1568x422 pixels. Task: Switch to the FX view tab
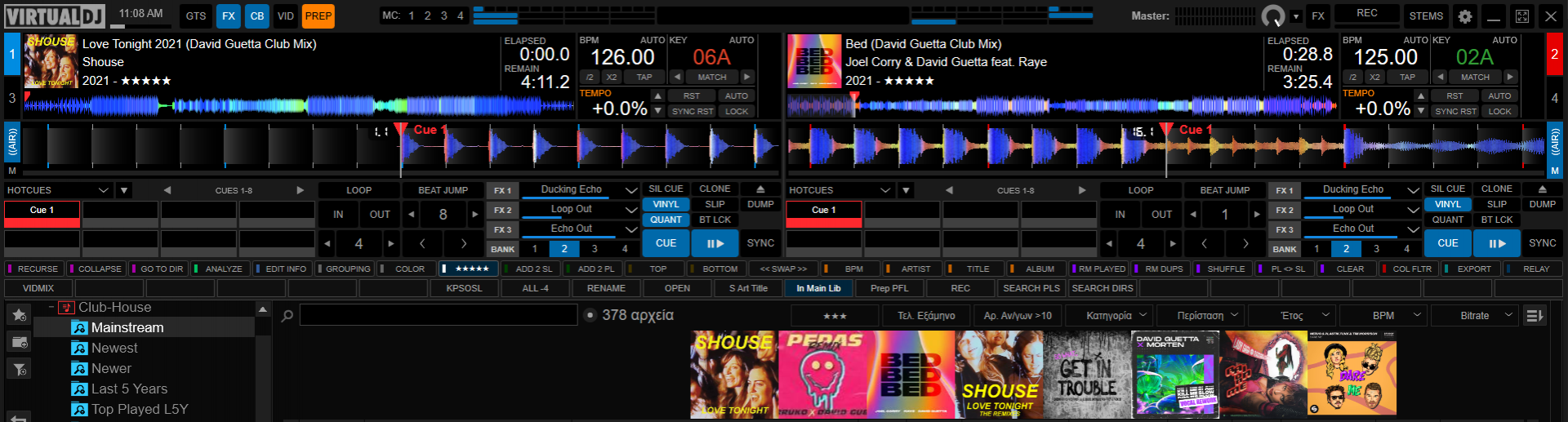pos(229,16)
